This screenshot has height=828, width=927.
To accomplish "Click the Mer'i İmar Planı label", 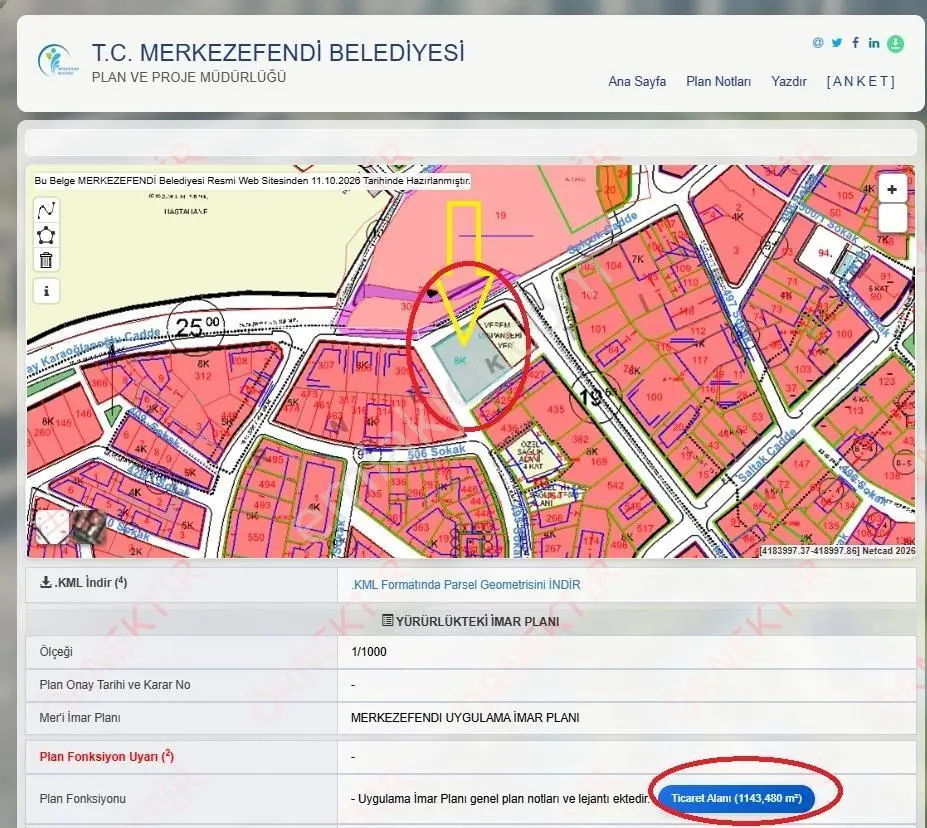I will (x=80, y=718).
